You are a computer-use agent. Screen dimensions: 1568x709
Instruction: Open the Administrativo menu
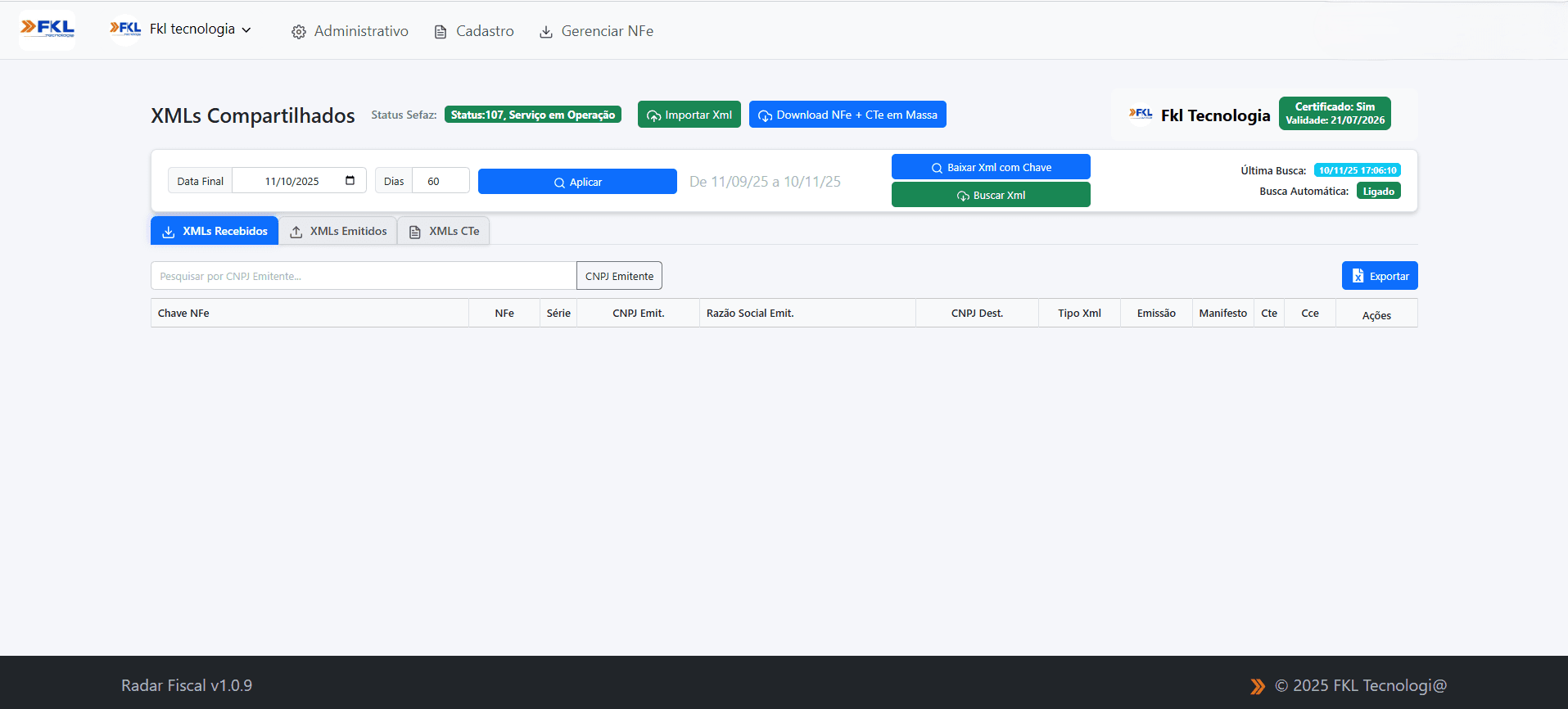tap(360, 31)
